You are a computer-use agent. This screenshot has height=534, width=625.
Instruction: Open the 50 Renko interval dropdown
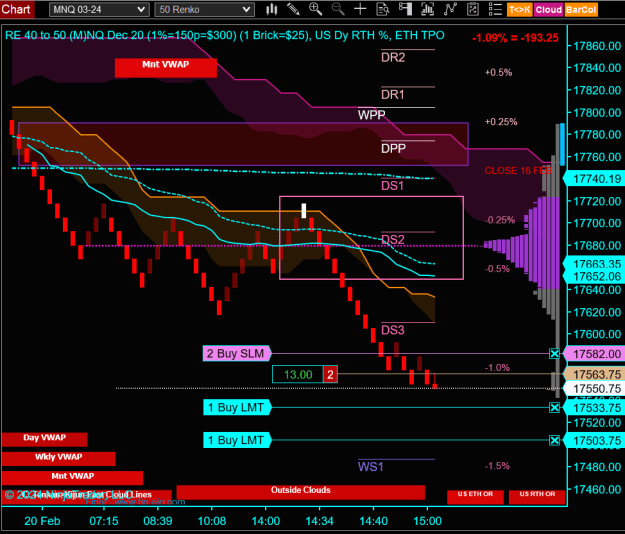(204, 10)
